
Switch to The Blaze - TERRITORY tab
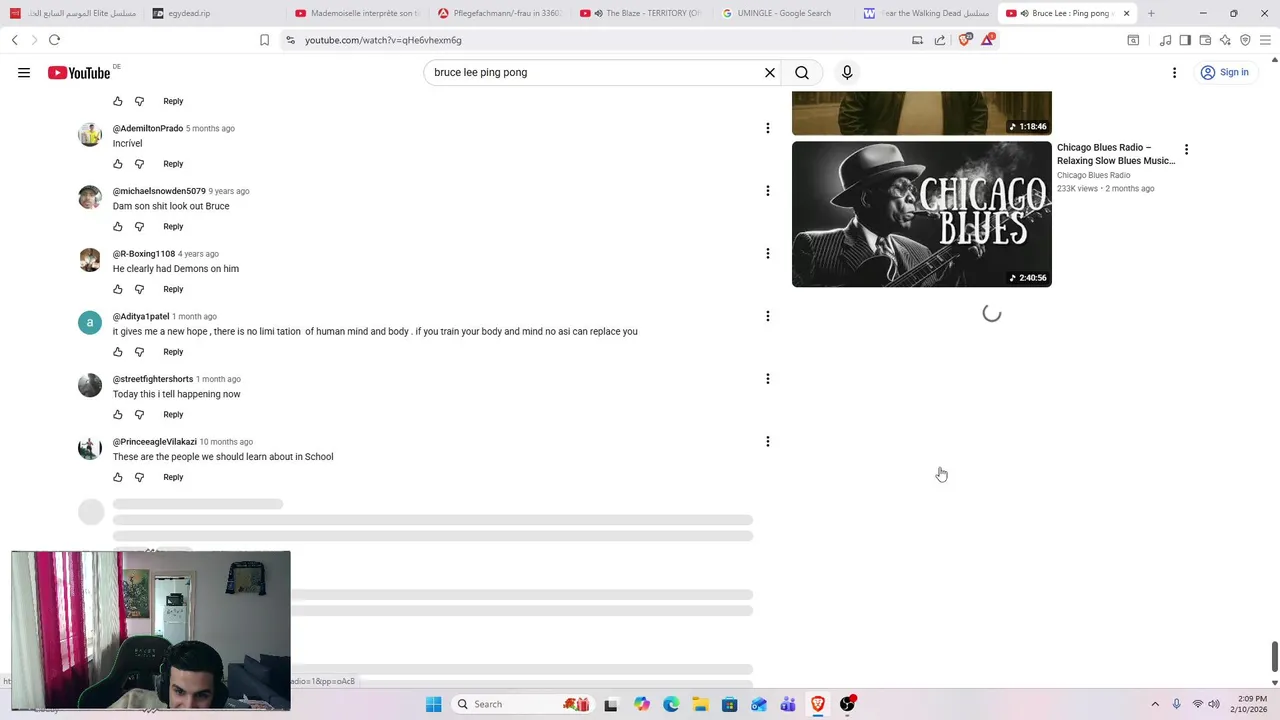pos(640,13)
